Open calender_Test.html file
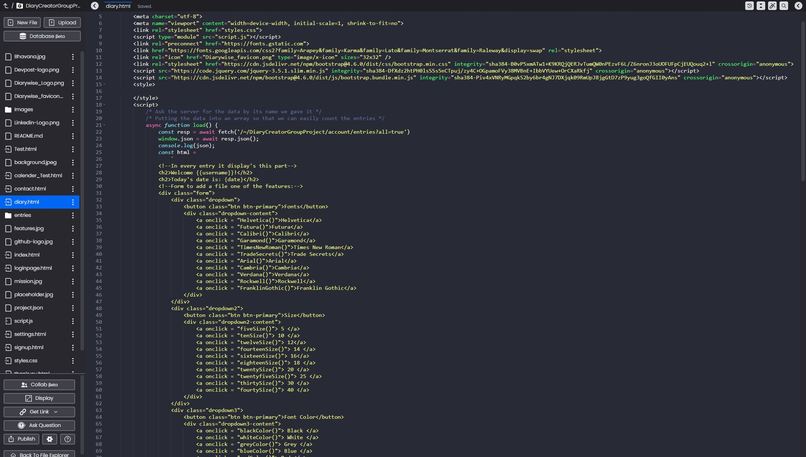Viewport: 806px width, 457px height. (39, 175)
